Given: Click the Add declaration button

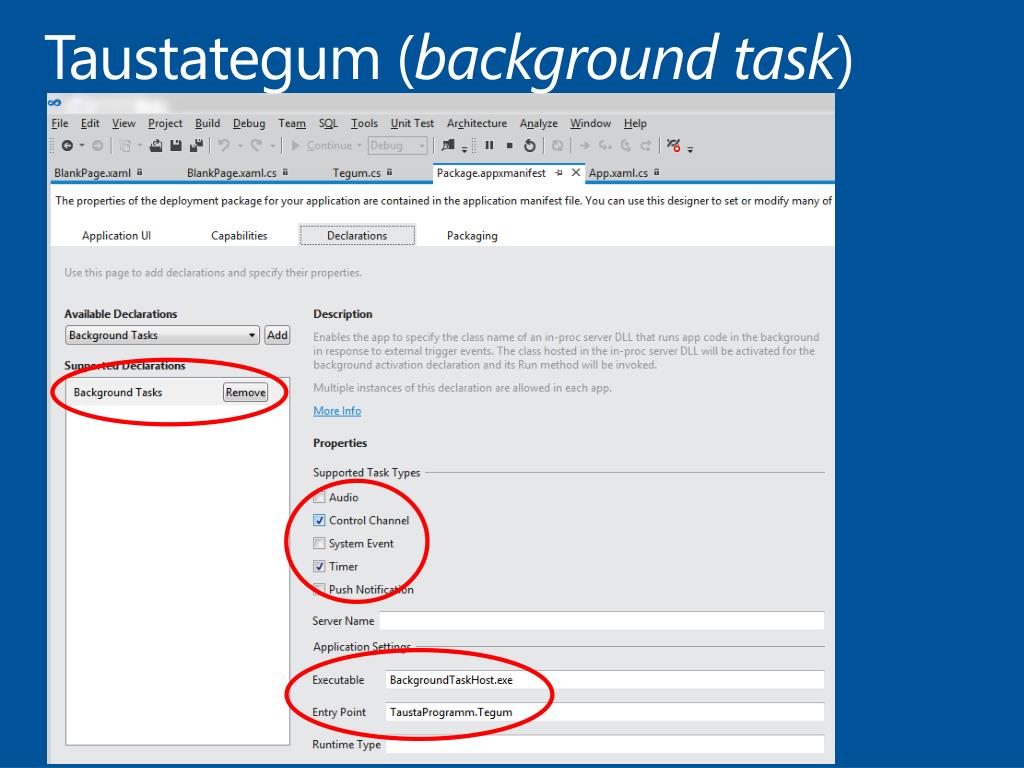Looking at the screenshot, I should (x=277, y=335).
